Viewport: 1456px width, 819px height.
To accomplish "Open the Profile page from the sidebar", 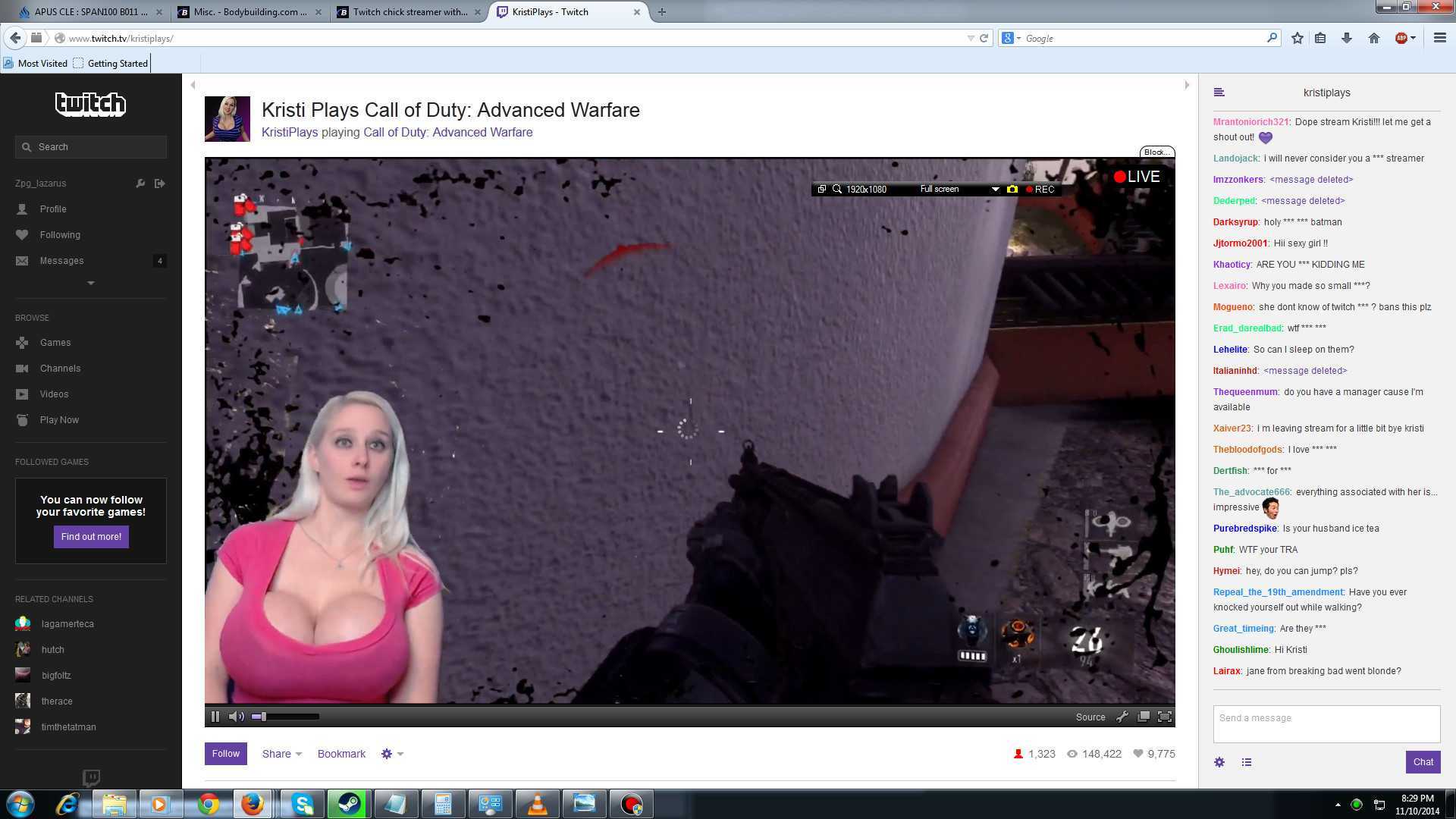I will [53, 209].
